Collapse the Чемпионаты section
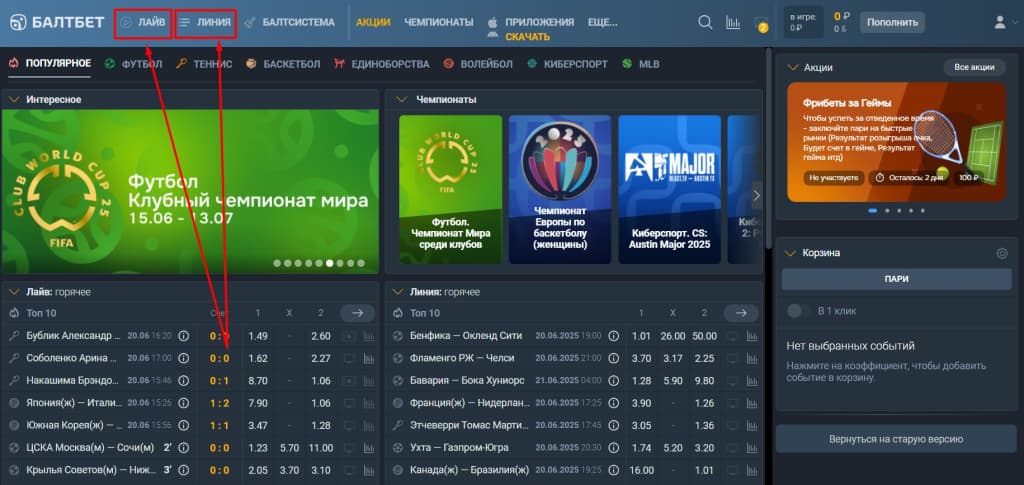 tap(402, 100)
